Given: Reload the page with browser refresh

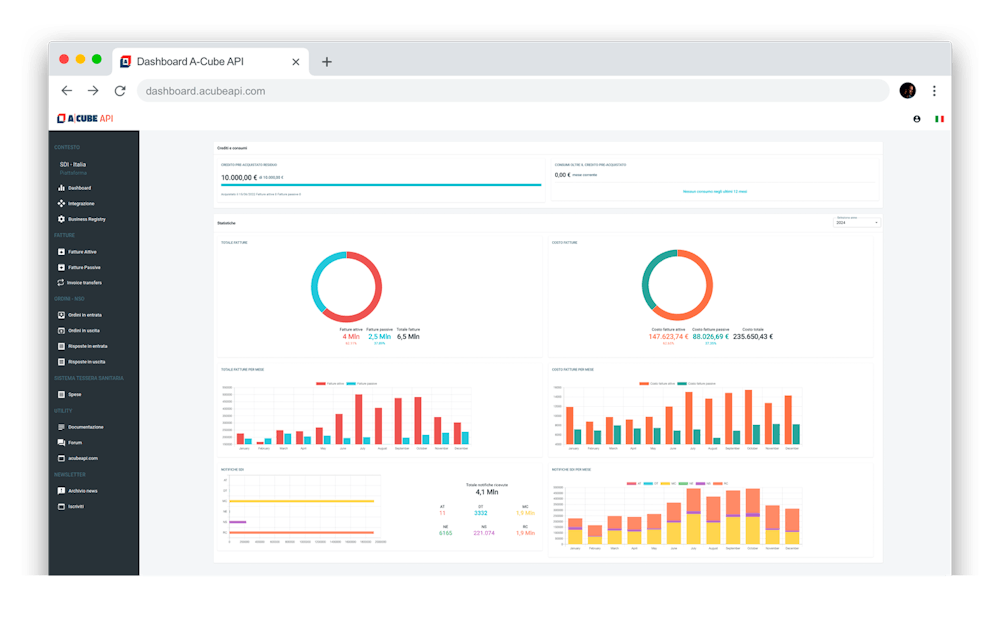Looking at the screenshot, I should [x=120, y=91].
